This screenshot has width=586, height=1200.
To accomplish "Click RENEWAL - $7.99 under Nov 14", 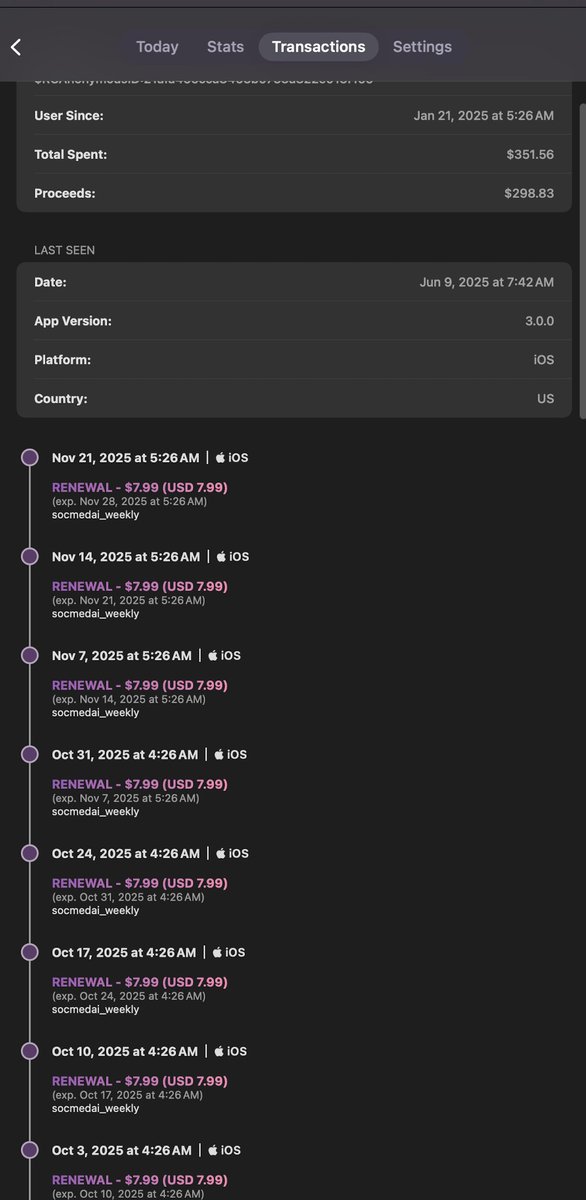I will click(x=140, y=586).
